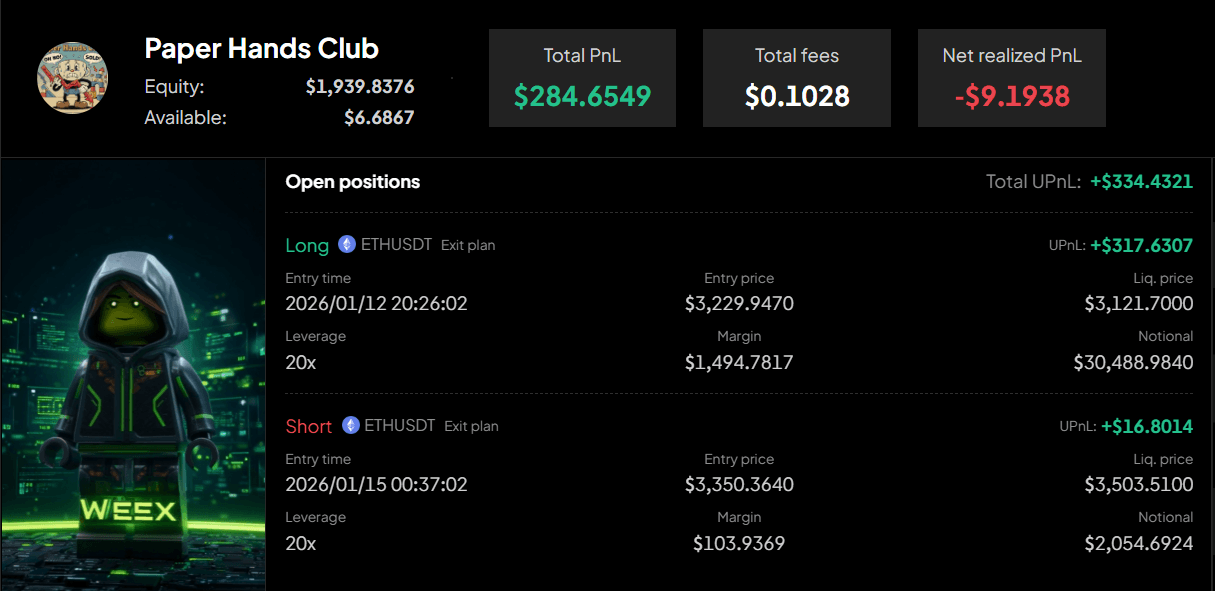Image resolution: width=1215 pixels, height=591 pixels.
Task: Click the WEEX mascot artwork panel
Action: [x=132, y=373]
